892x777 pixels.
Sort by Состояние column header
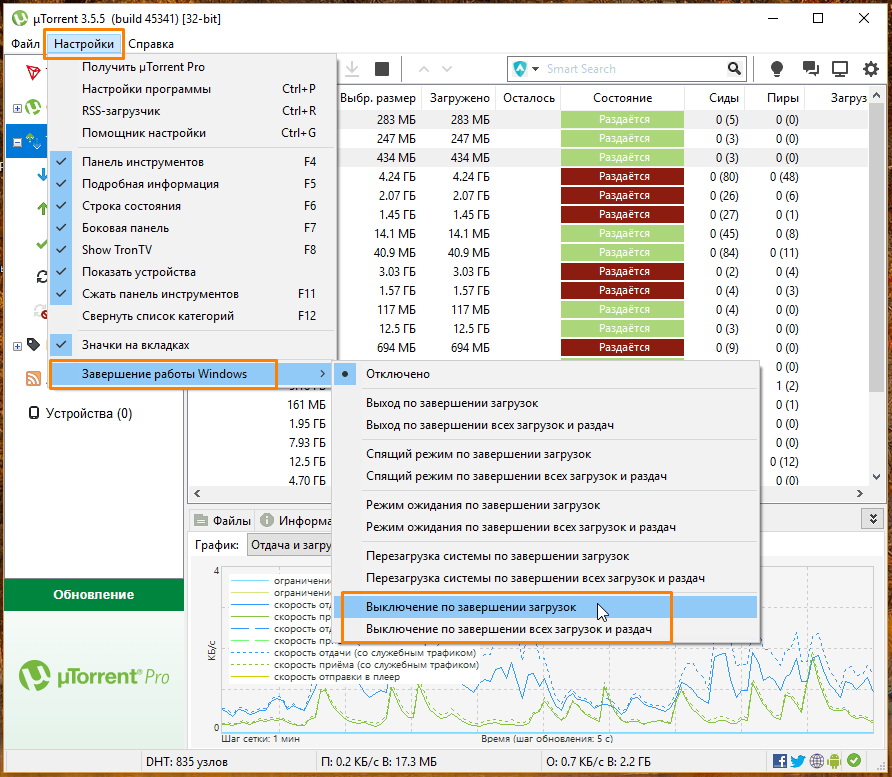(622, 98)
